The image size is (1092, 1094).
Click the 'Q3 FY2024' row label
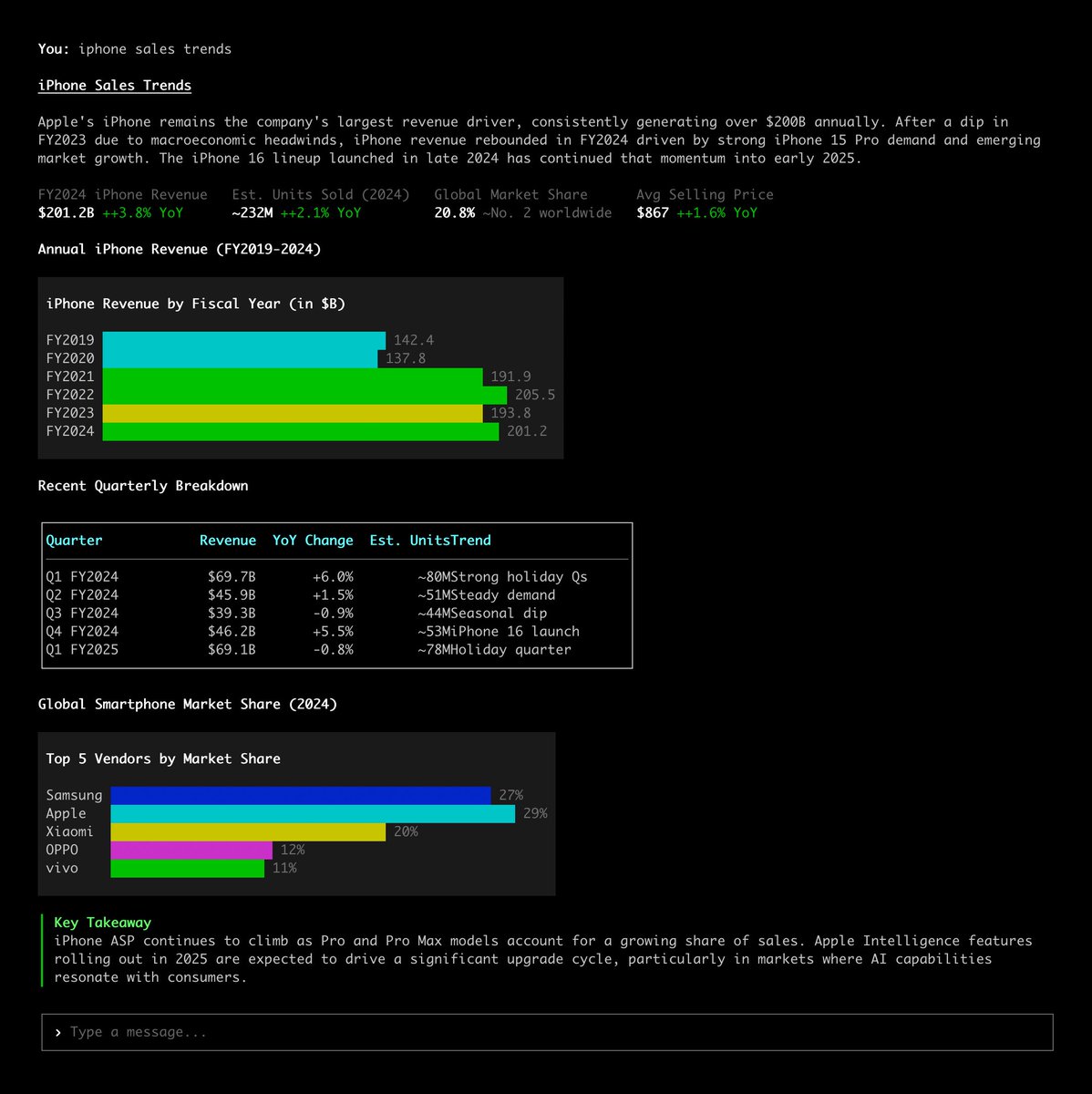click(x=83, y=613)
